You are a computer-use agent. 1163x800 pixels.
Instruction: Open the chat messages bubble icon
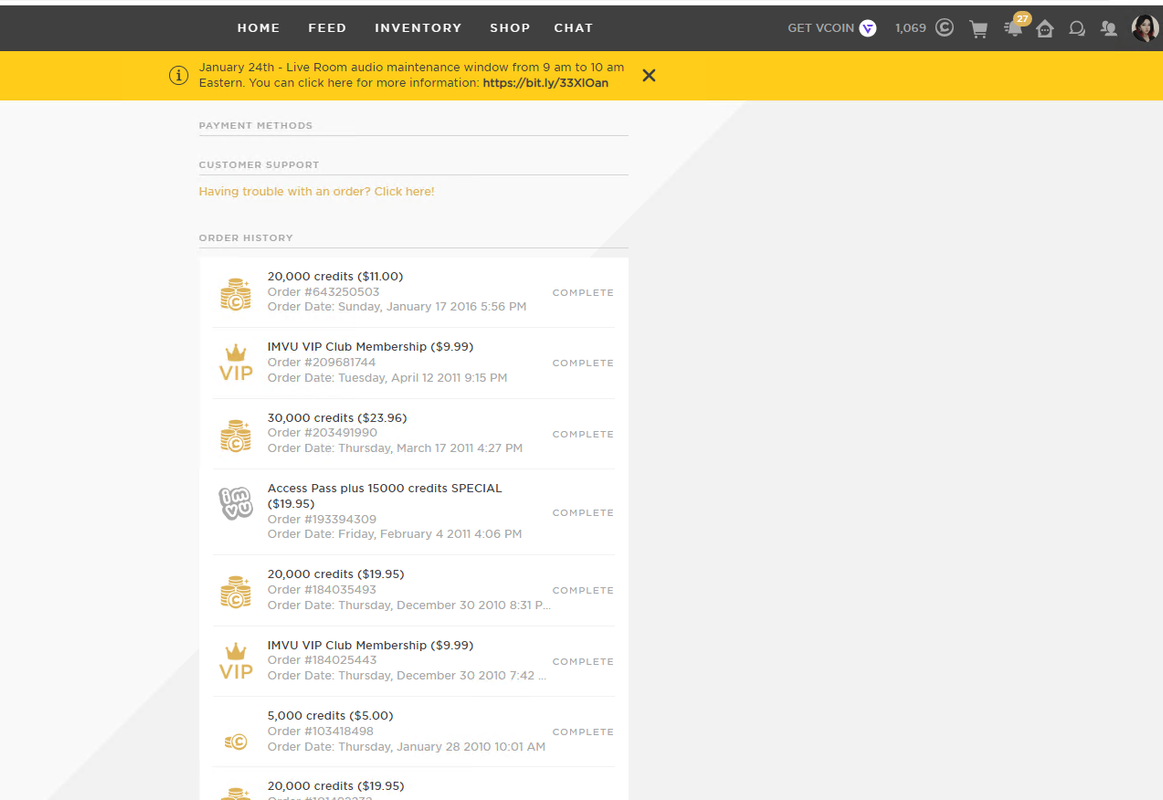1077,29
